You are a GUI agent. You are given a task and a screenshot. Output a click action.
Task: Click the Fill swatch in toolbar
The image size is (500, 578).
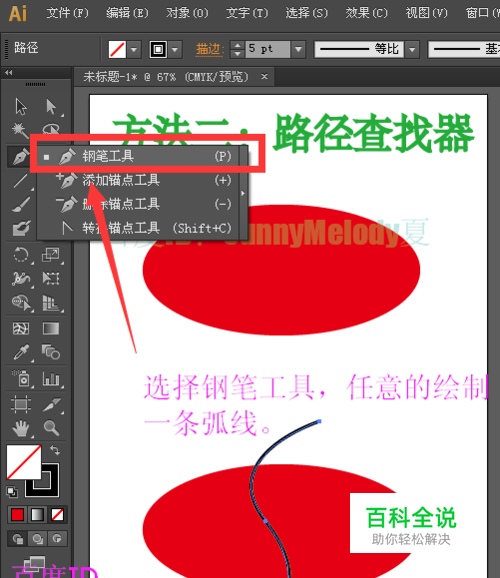point(24,462)
